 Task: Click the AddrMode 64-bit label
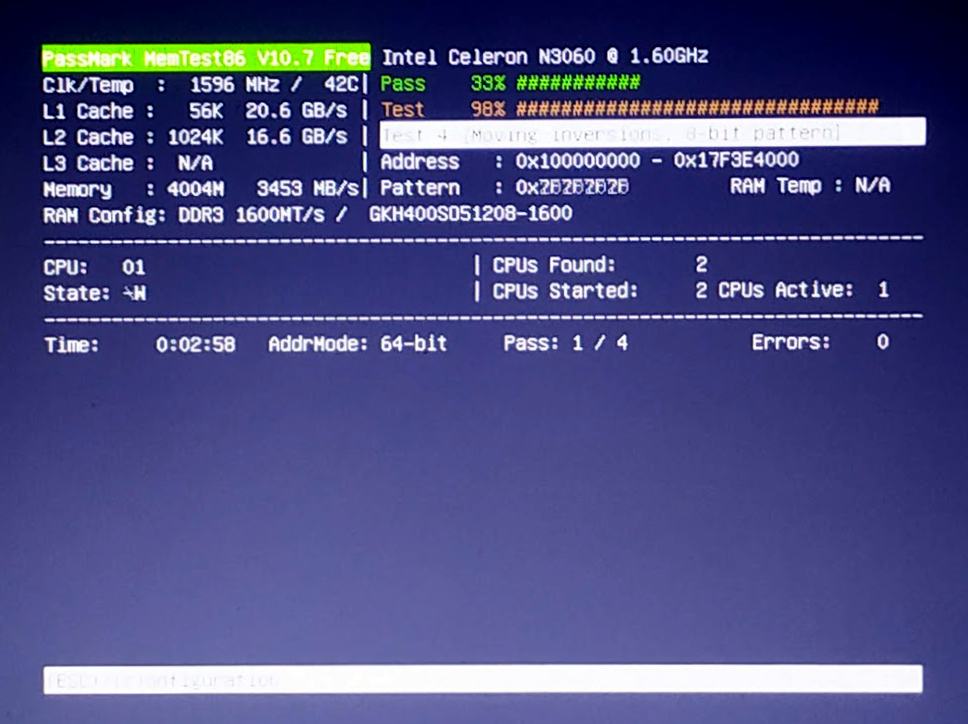coord(357,344)
